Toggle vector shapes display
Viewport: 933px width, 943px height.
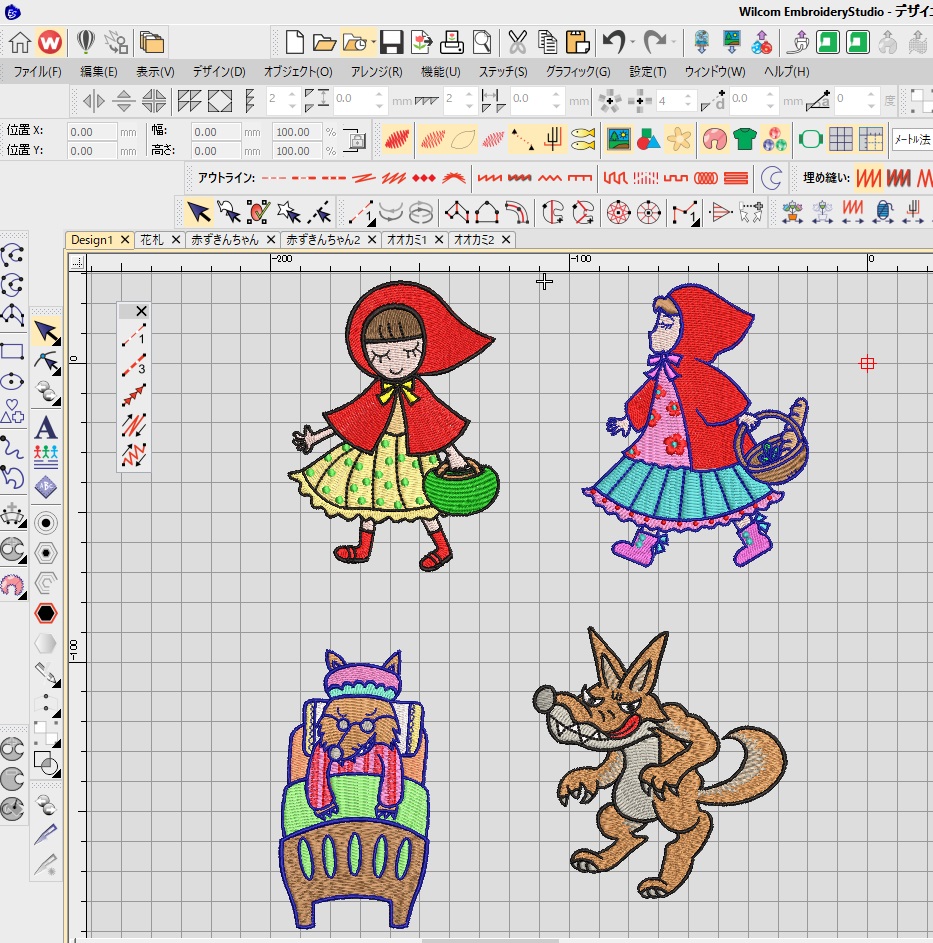[x=648, y=140]
